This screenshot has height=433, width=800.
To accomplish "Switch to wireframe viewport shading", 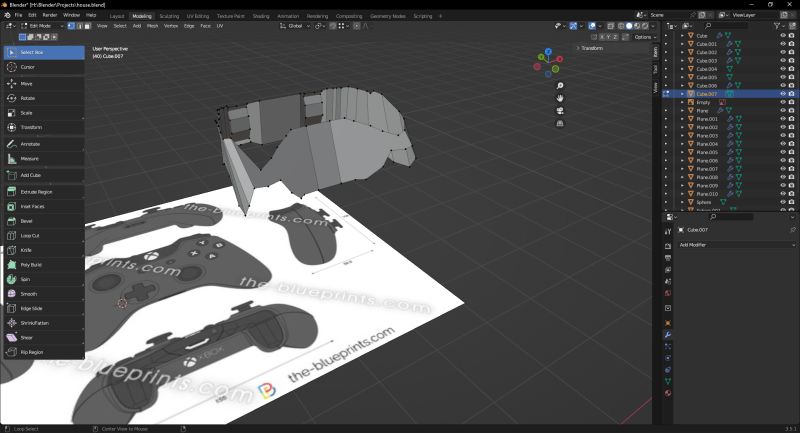I will pos(621,26).
